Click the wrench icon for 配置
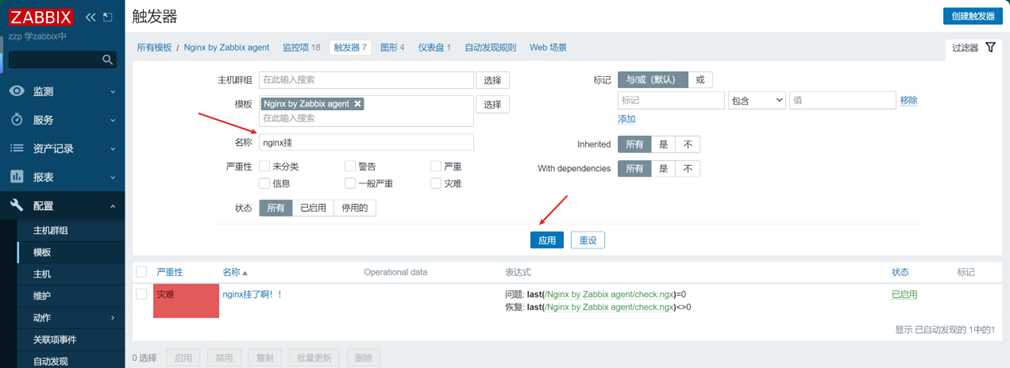 click(17, 206)
